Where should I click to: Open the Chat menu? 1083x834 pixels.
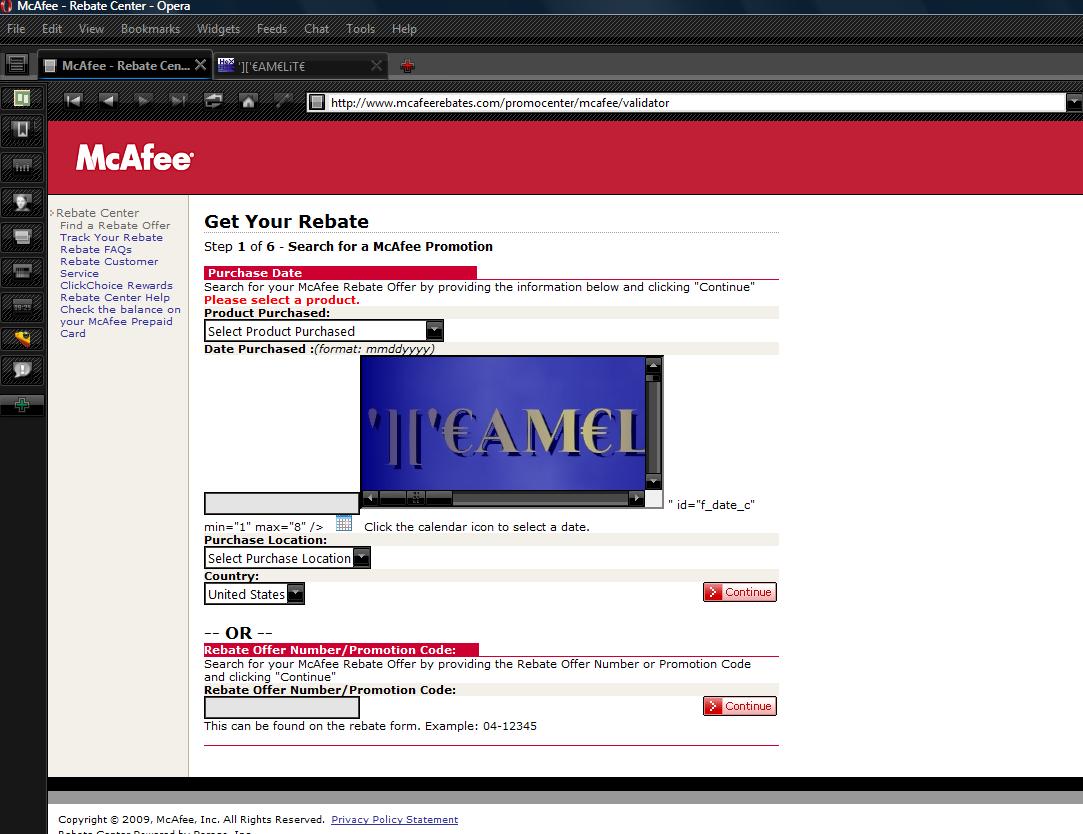point(316,29)
